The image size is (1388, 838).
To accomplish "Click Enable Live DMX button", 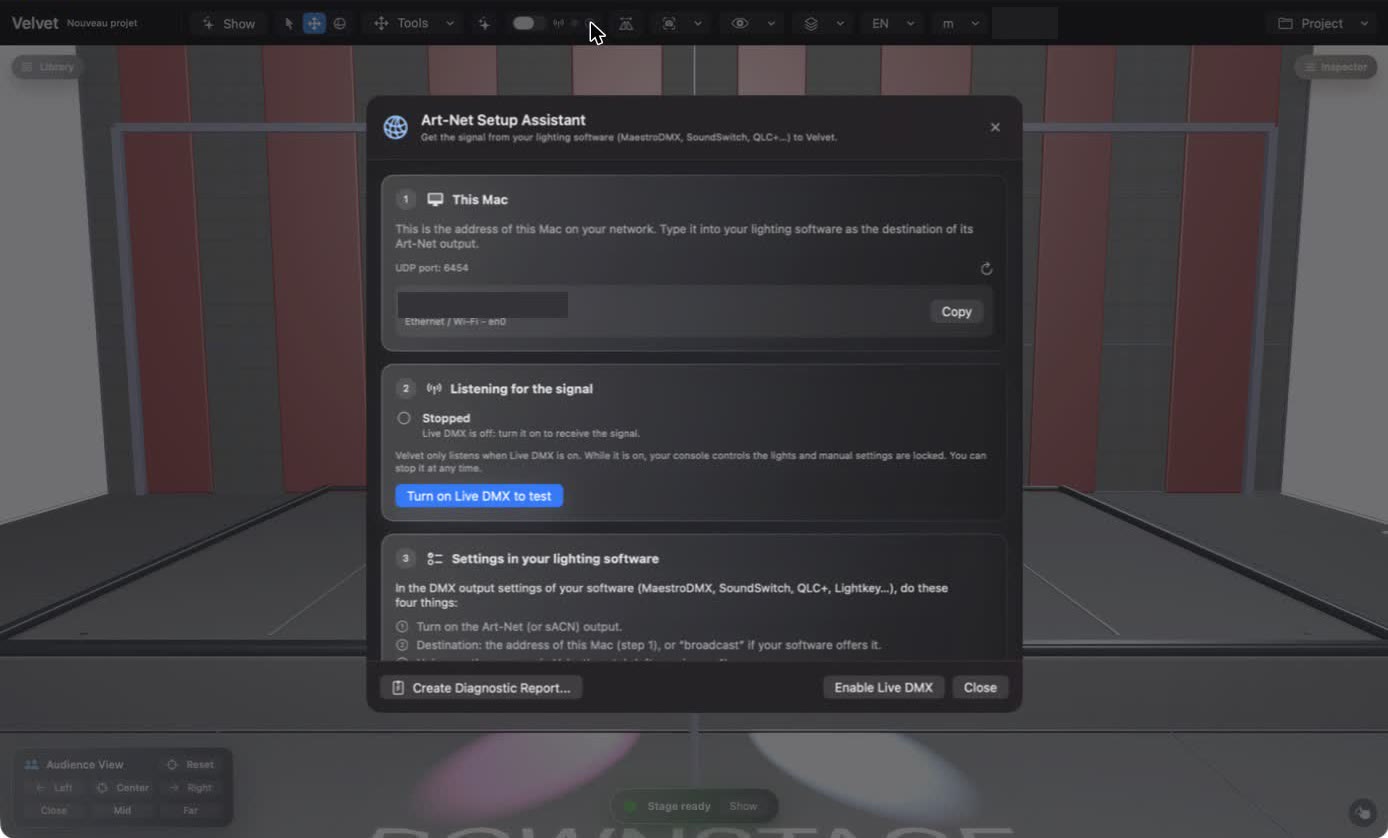I will pos(883,688).
